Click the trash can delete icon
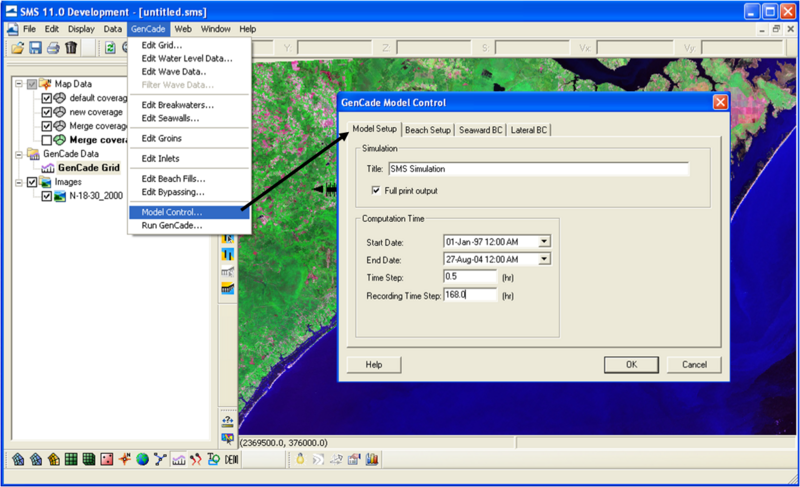The image size is (800, 487). point(71,48)
